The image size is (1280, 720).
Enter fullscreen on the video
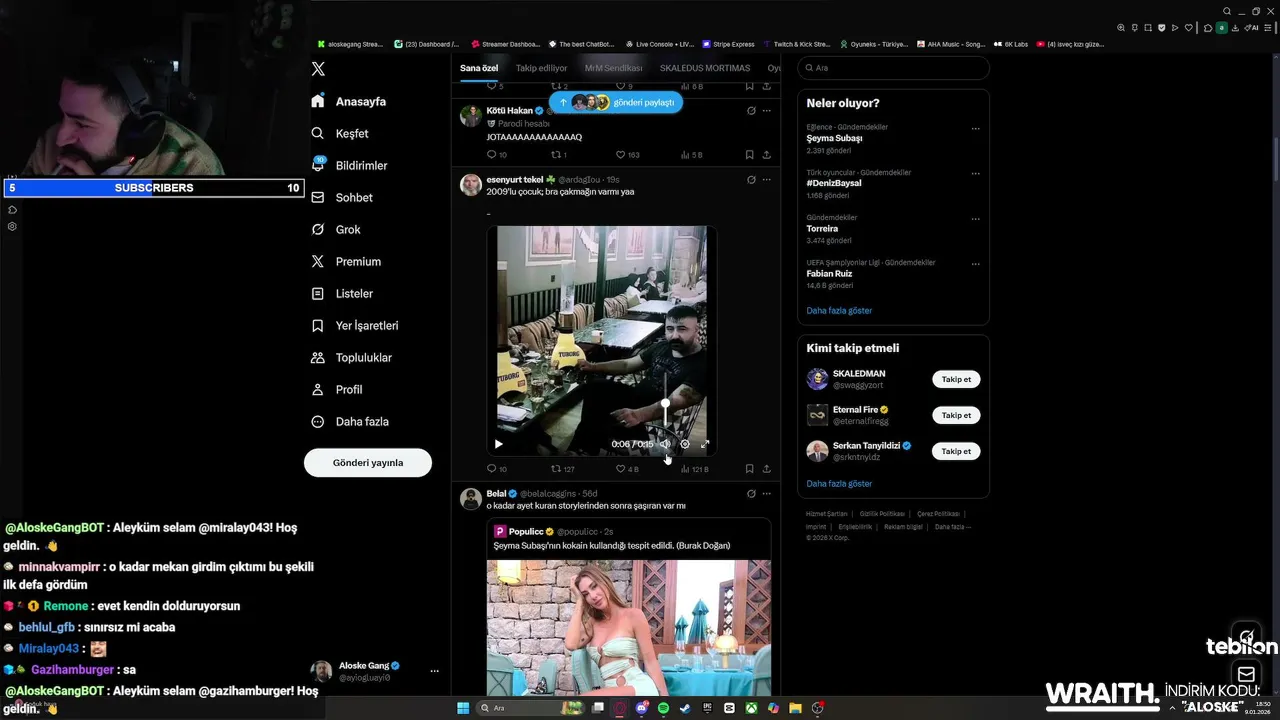pos(705,444)
